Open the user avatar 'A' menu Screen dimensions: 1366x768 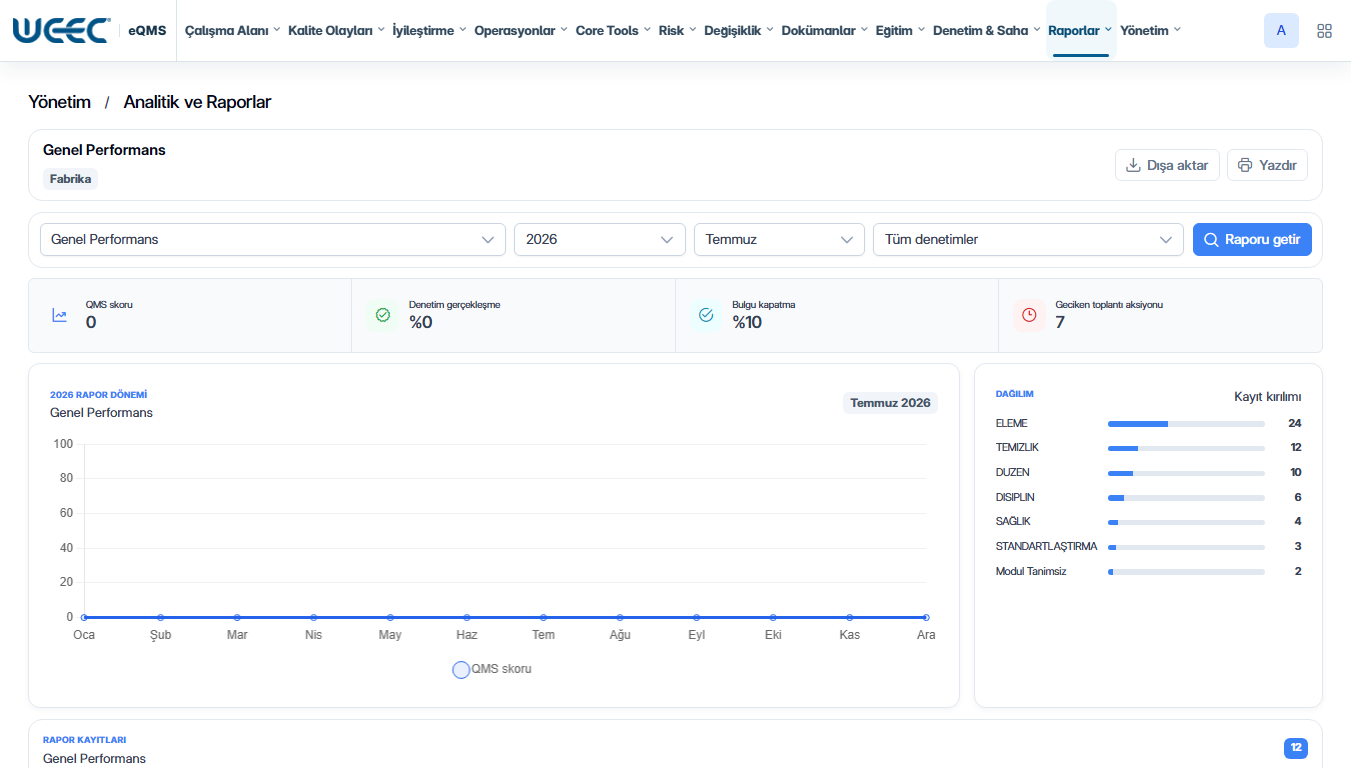pyautogui.click(x=1281, y=31)
